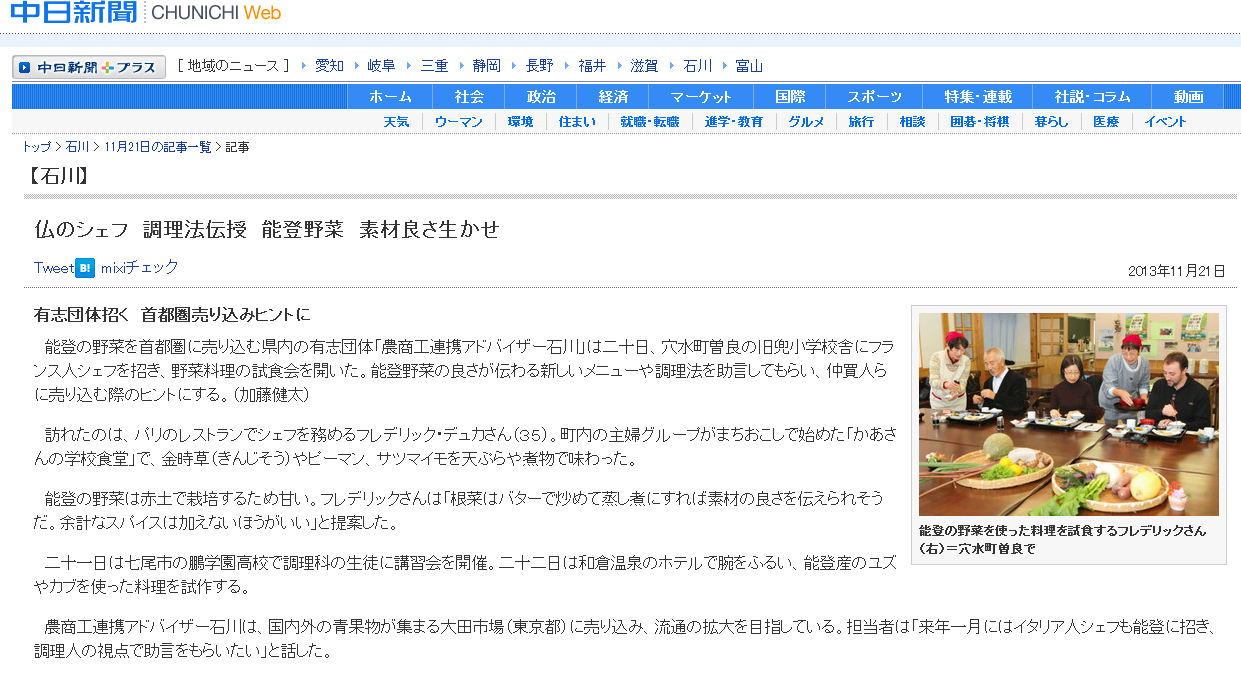The image size is (1241, 686).
Task: Open 11月21日の記事一覧 breadcrumb link
Action: tap(157, 147)
